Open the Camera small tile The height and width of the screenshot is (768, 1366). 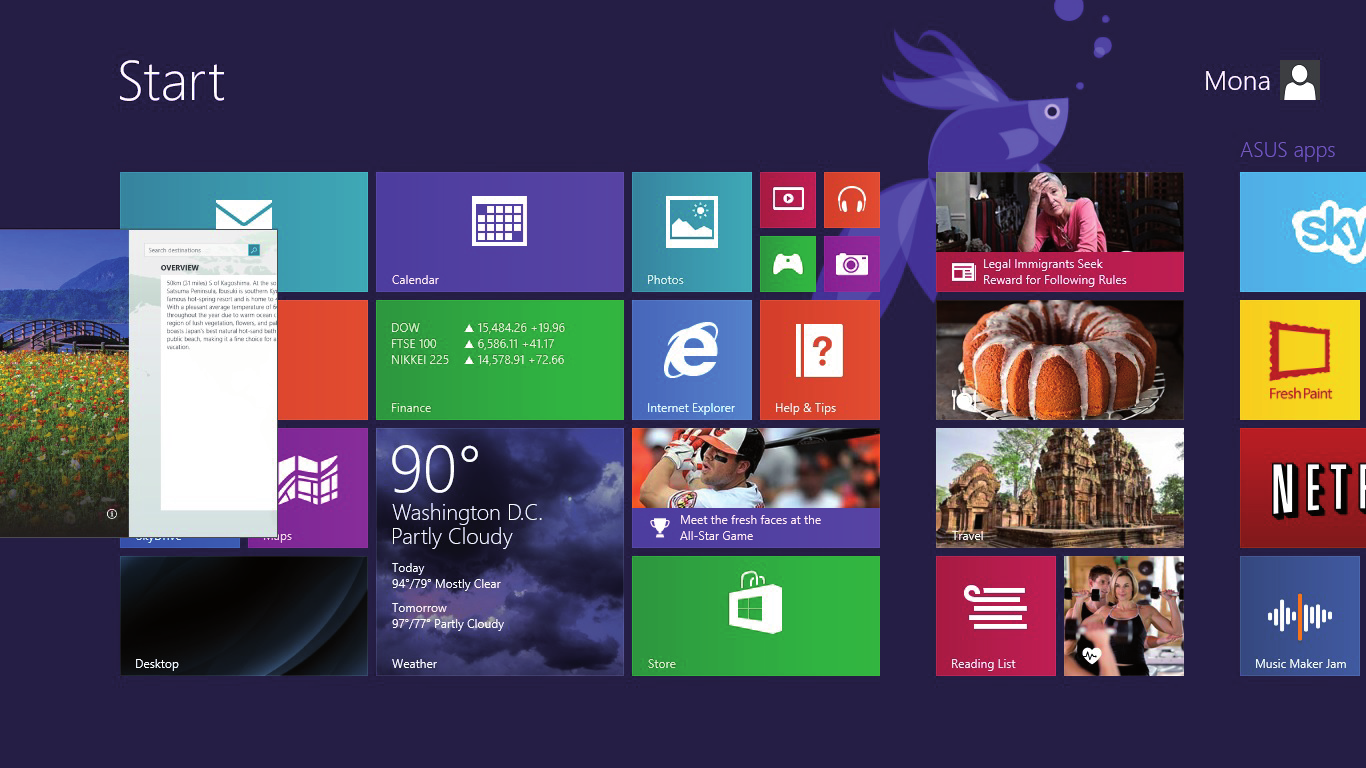coord(852,264)
